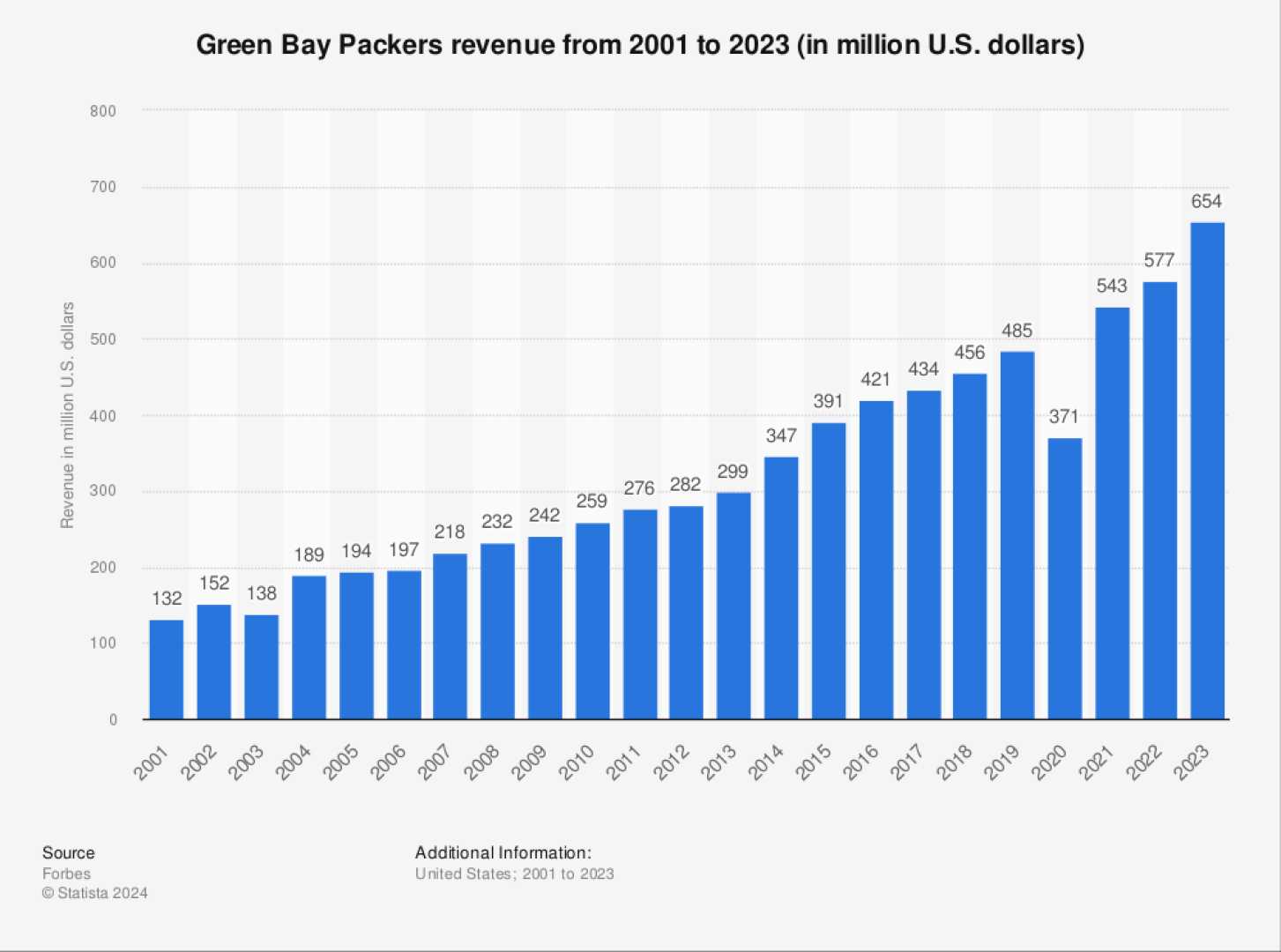Select the 391 value above 2015
1281x952 pixels.
(829, 401)
